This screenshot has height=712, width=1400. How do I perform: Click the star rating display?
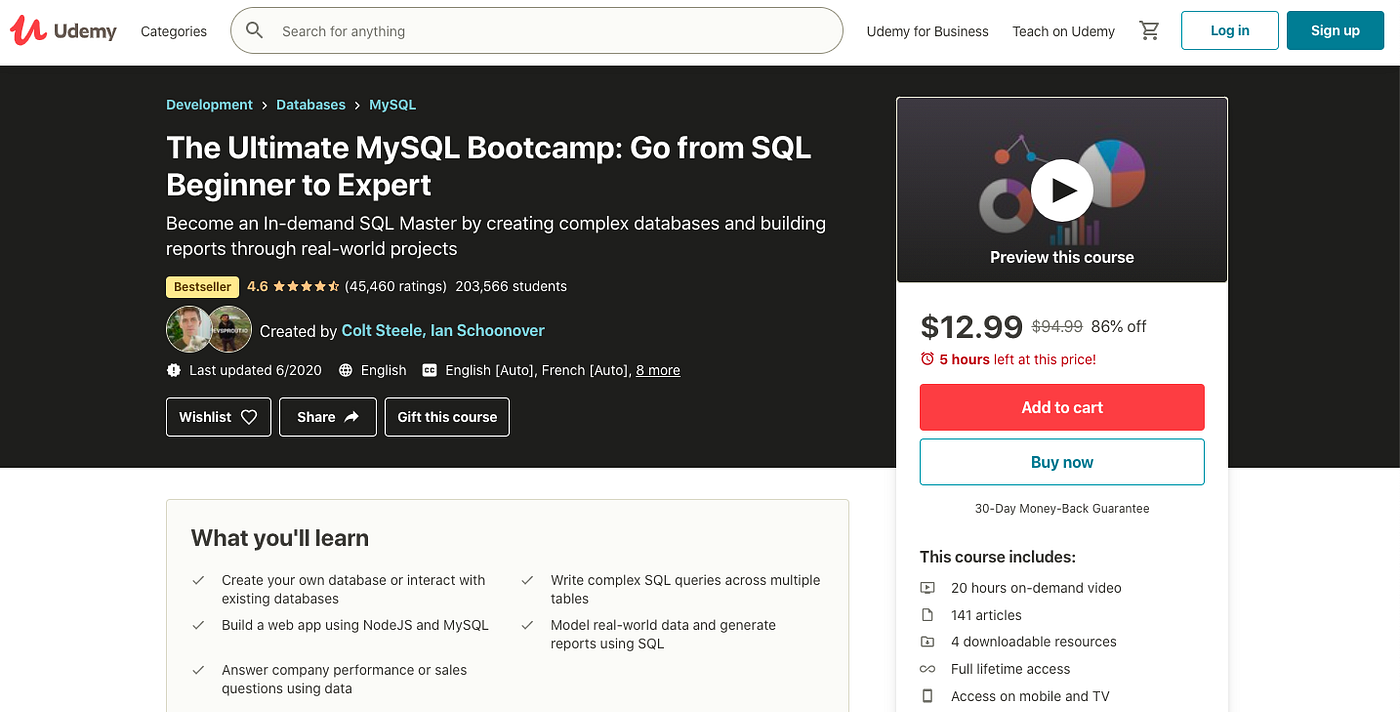[306, 286]
